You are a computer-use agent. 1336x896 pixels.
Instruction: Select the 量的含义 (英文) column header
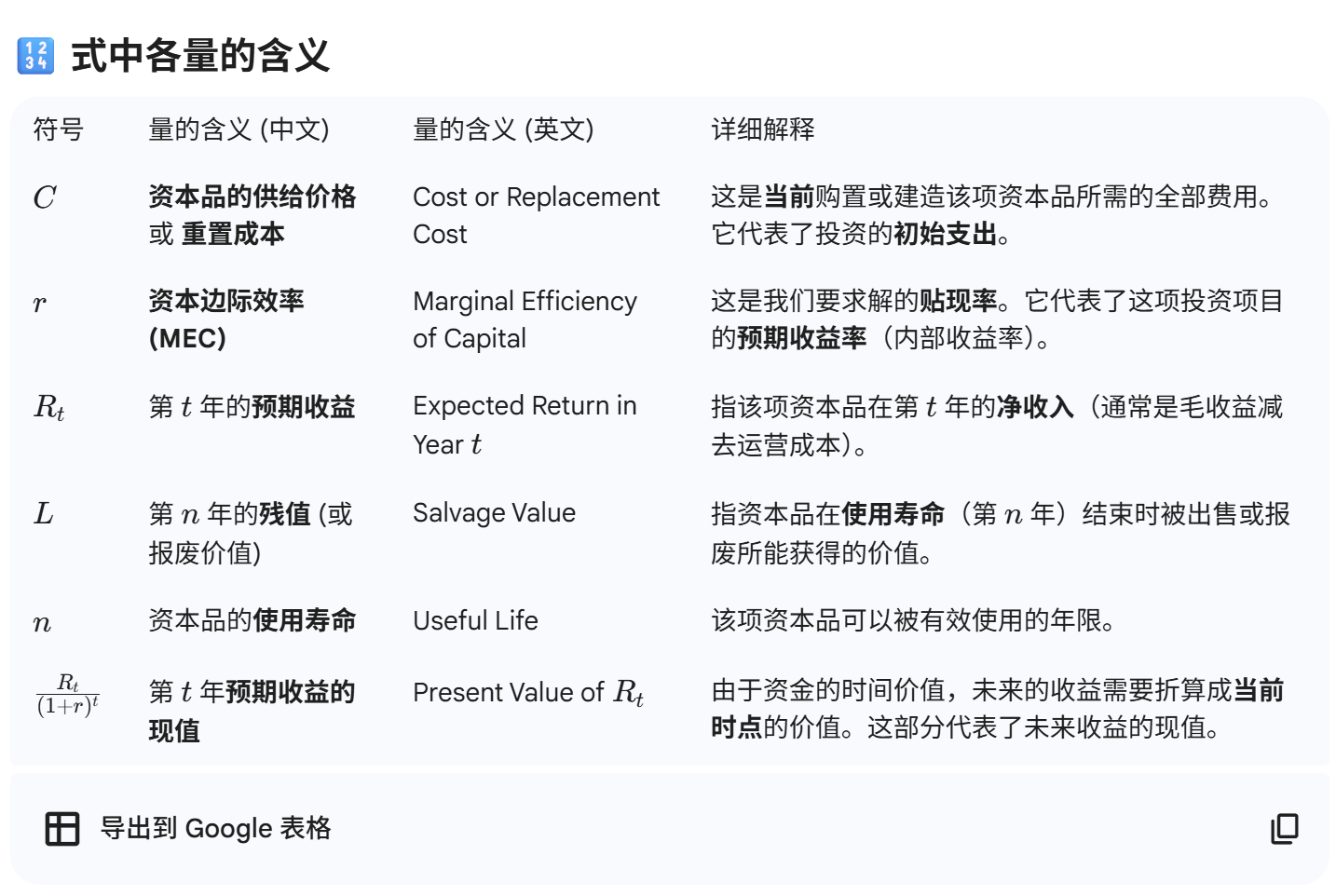click(x=503, y=129)
